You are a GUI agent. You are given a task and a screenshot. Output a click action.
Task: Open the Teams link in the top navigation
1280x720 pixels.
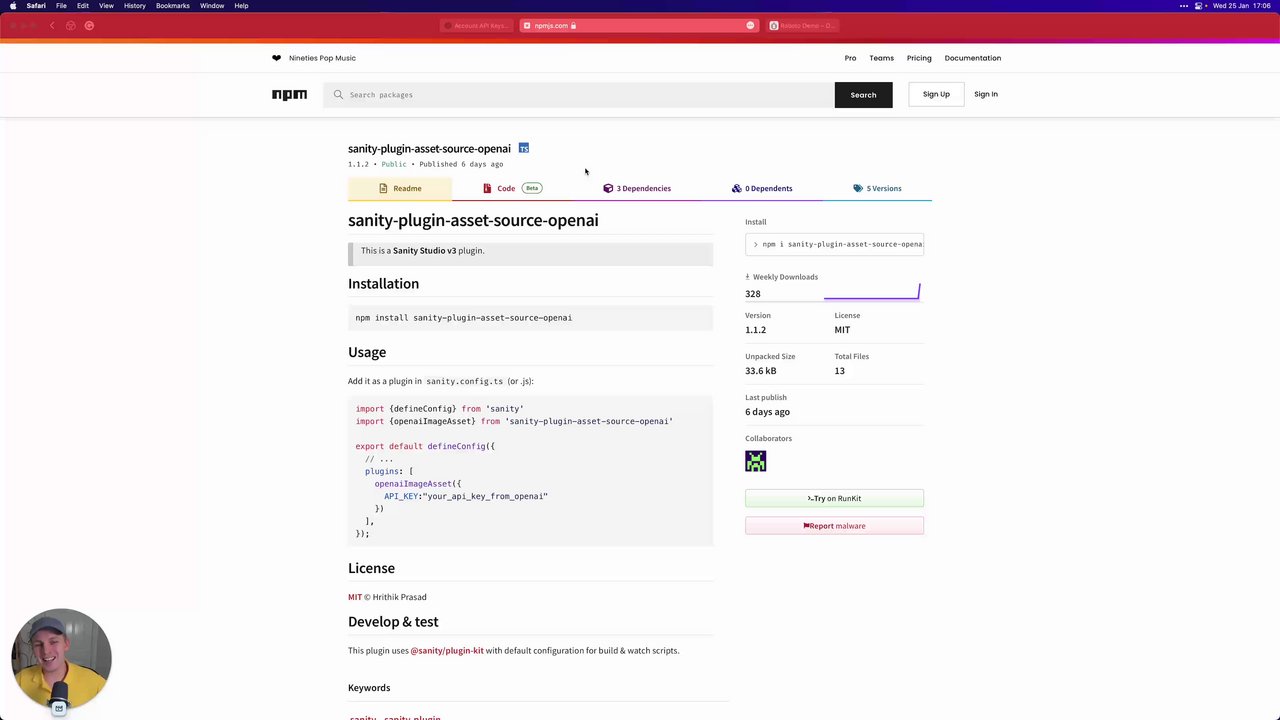click(x=881, y=58)
